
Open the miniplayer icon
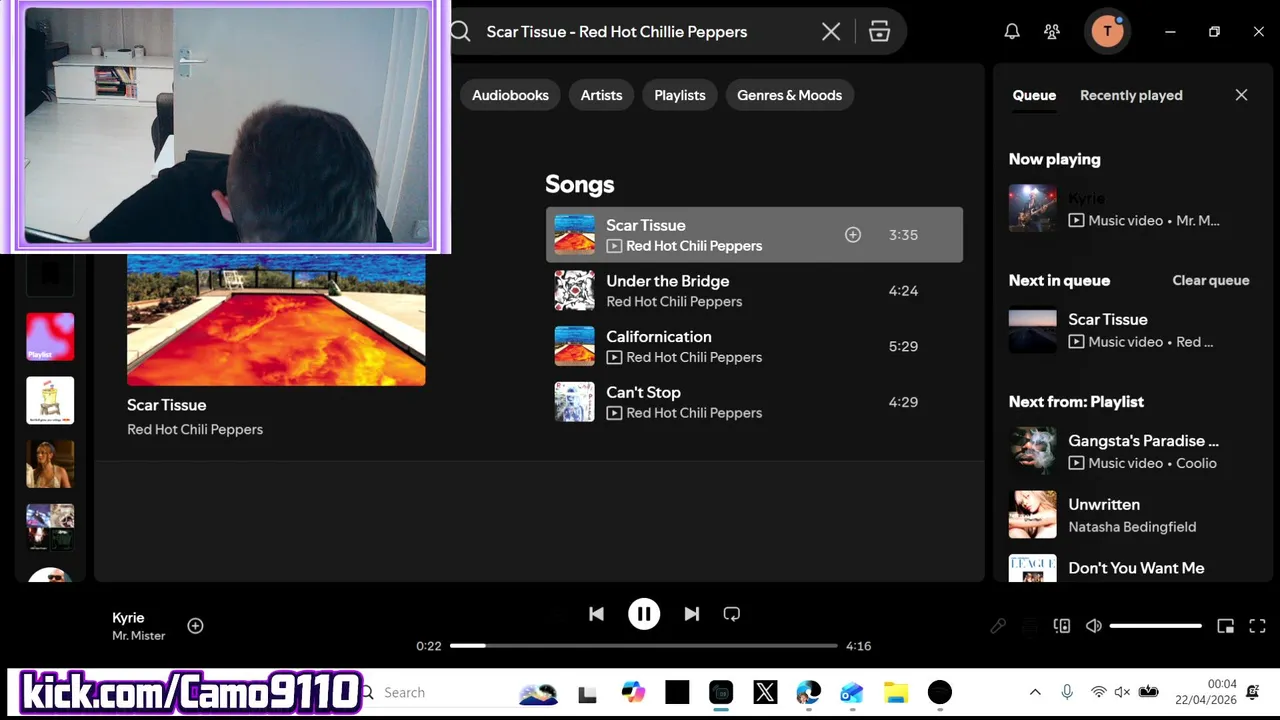point(1226,626)
